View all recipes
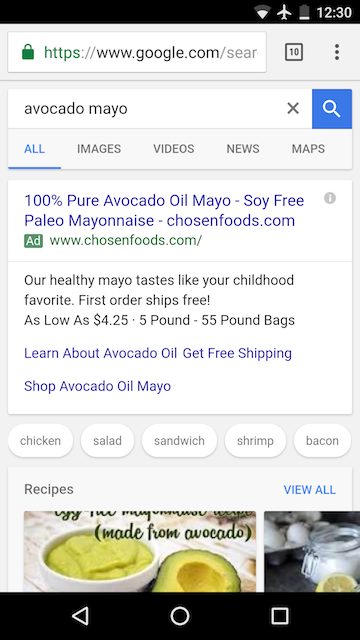This screenshot has width=360, height=640. [309, 490]
